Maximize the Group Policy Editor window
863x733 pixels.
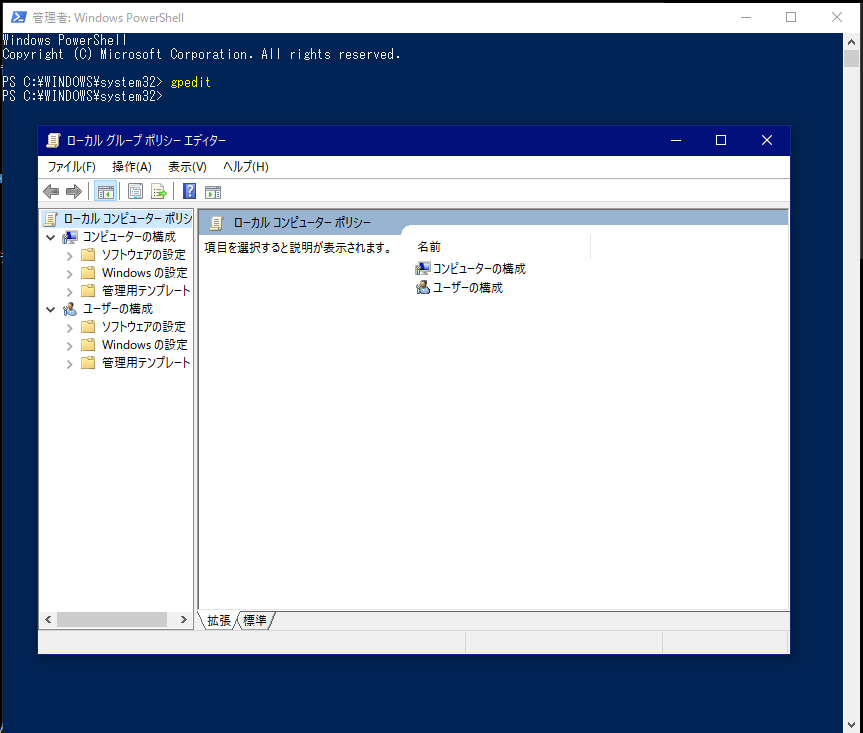pyautogui.click(x=721, y=140)
